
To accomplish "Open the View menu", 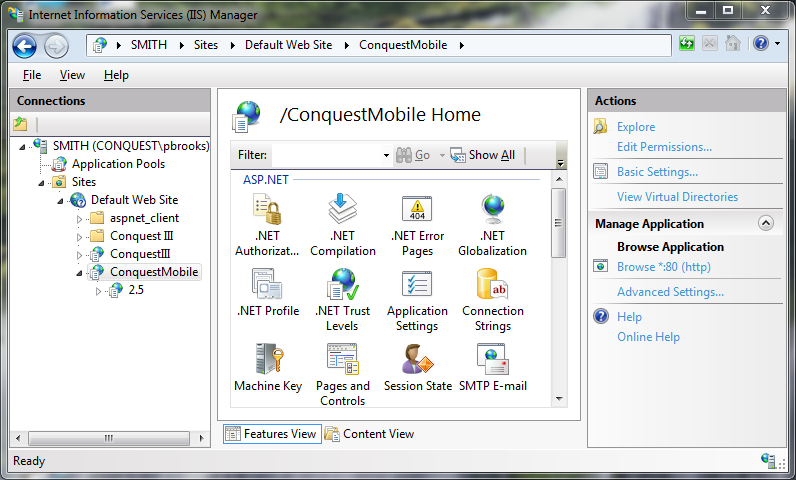I will point(72,75).
